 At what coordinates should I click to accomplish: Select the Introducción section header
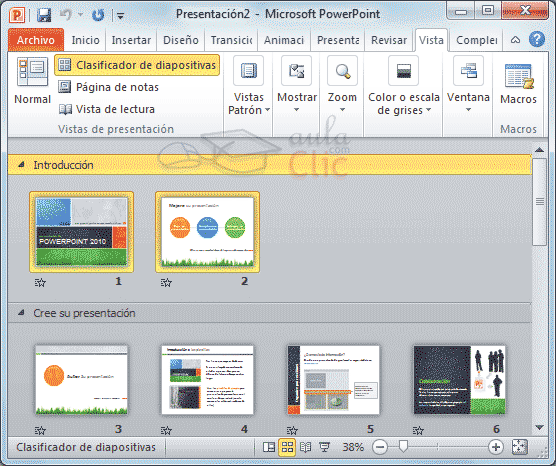click(269, 165)
